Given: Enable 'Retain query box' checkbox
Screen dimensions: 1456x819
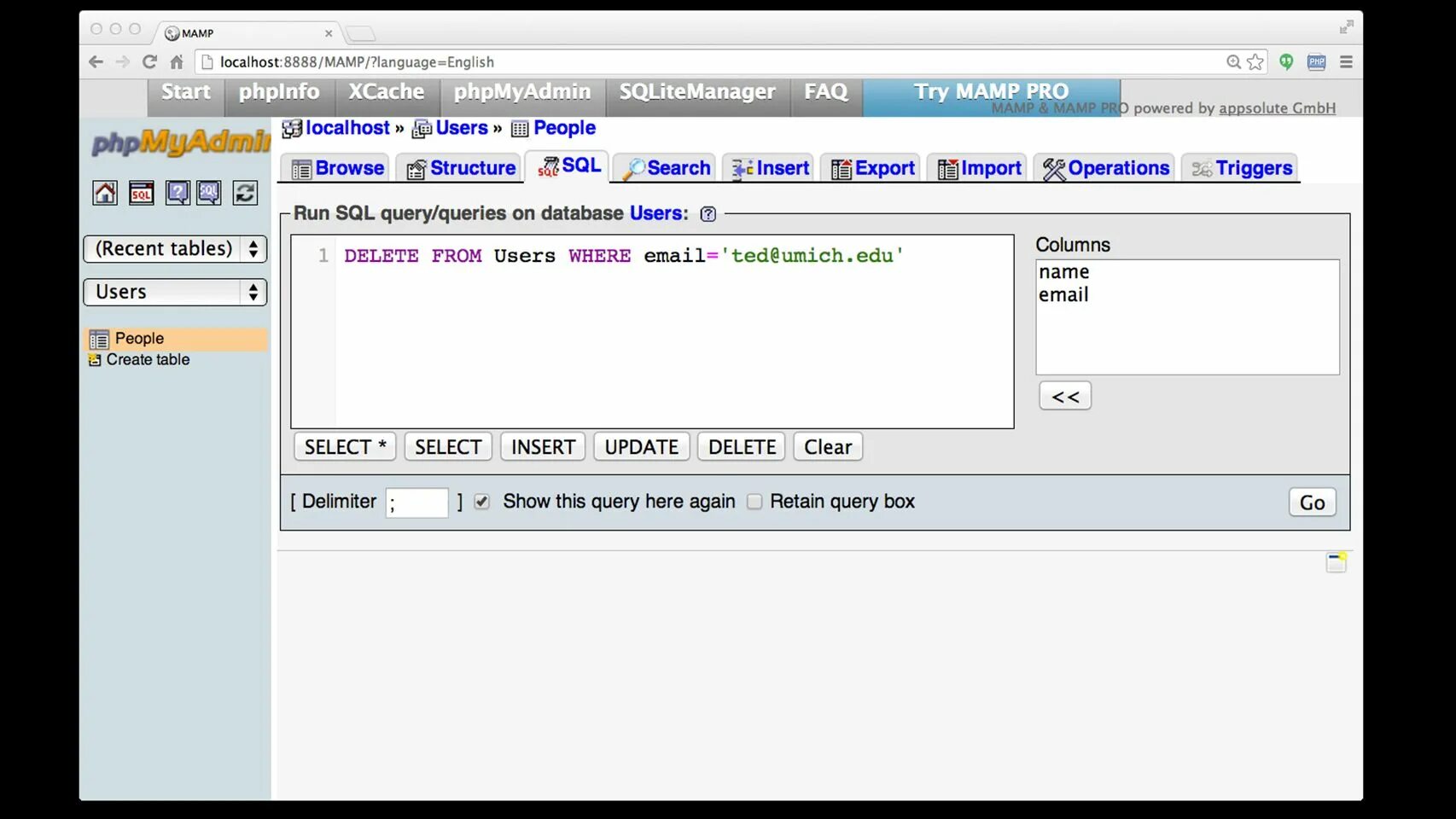Looking at the screenshot, I should point(754,502).
